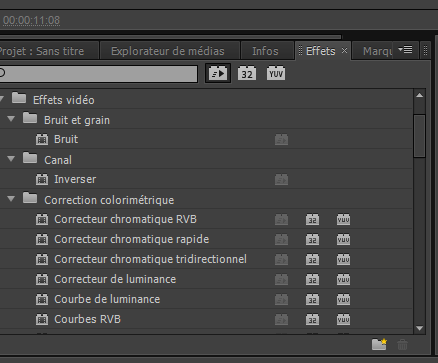Select Correcteur chromatique tridirectionnel effect
The height and width of the screenshot is (363, 438).
[150, 259]
